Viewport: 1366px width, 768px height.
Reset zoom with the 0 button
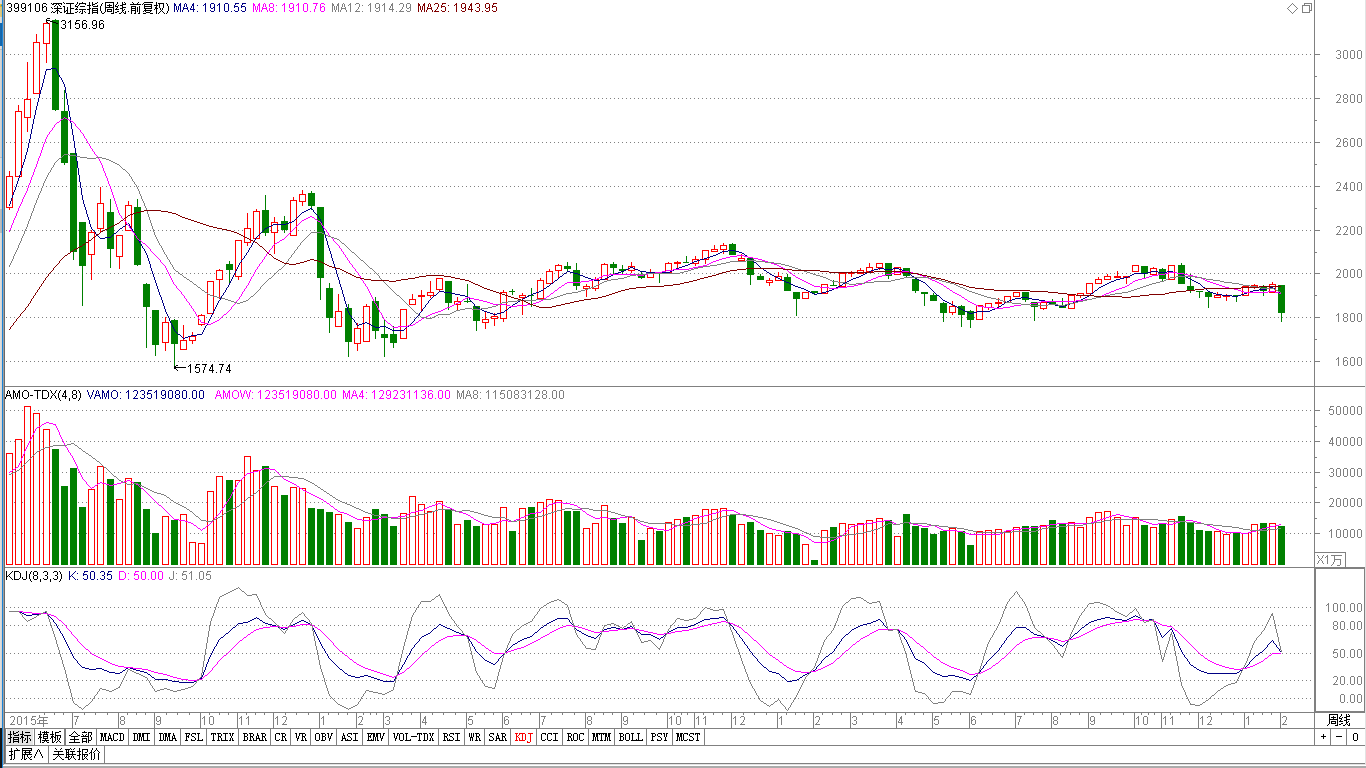(x=1354, y=737)
